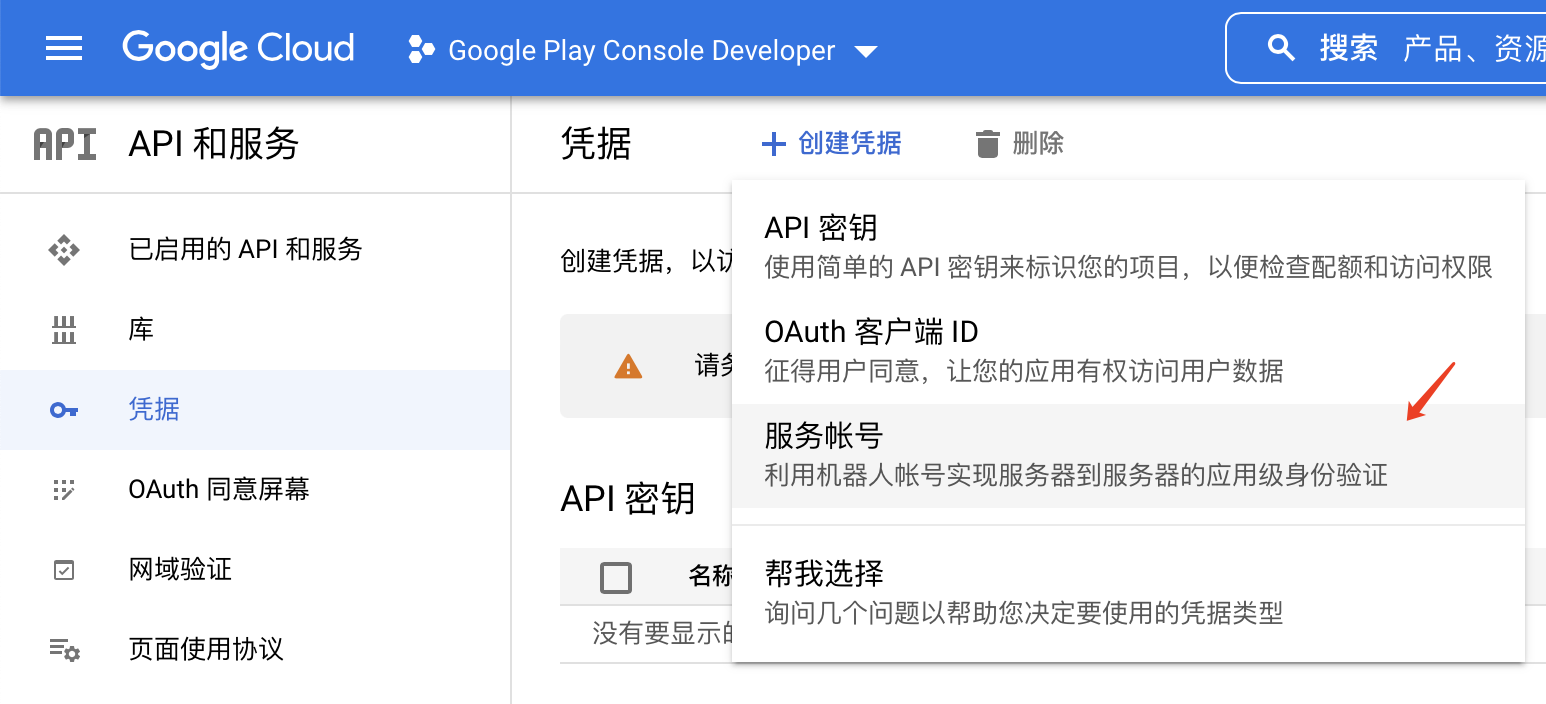
Task: Choose API 密钥 from the dropdown
Action: [x=1128, y=247]
